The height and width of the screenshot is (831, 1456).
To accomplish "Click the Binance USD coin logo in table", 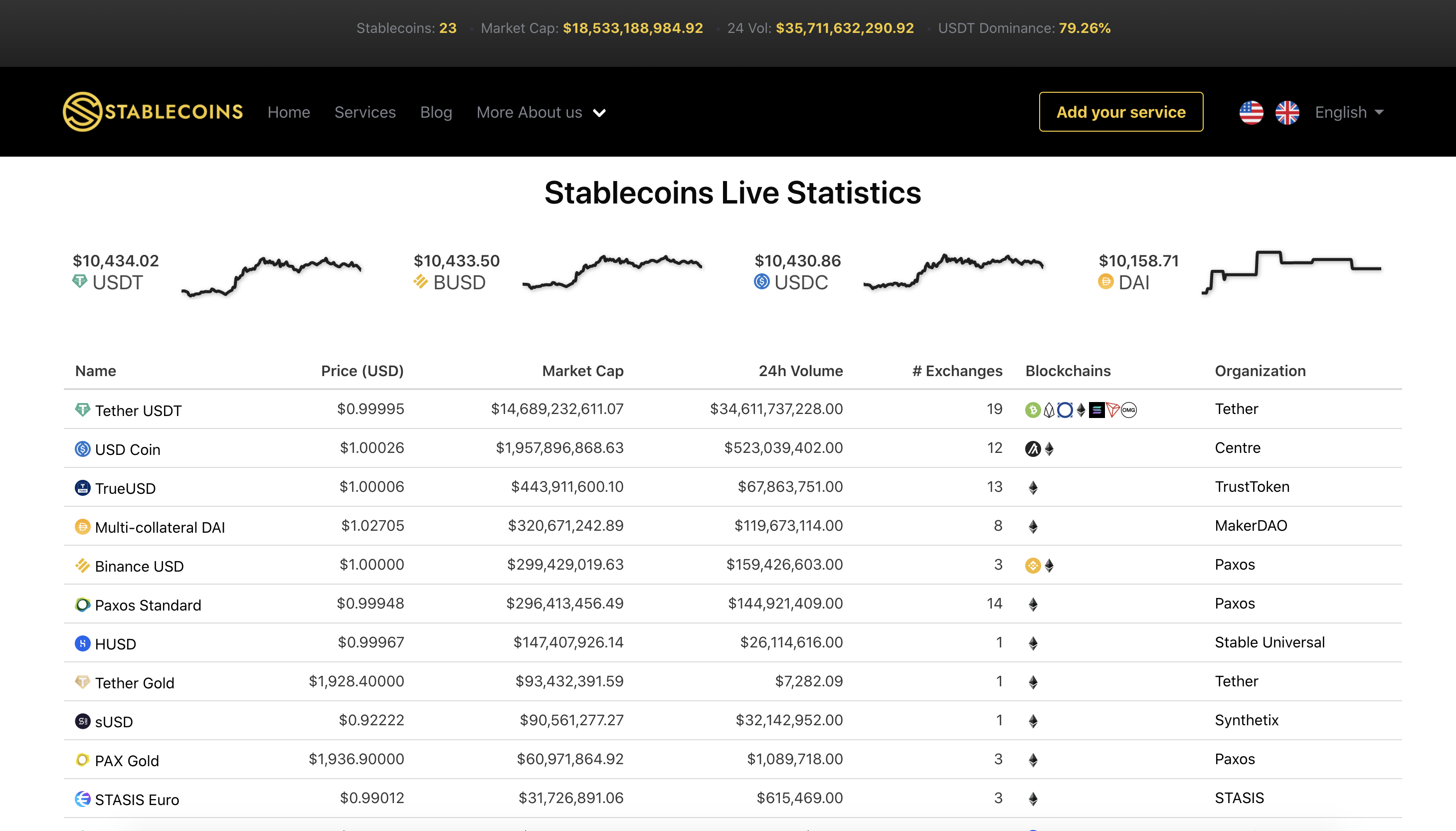I will [x=82, y=565].
